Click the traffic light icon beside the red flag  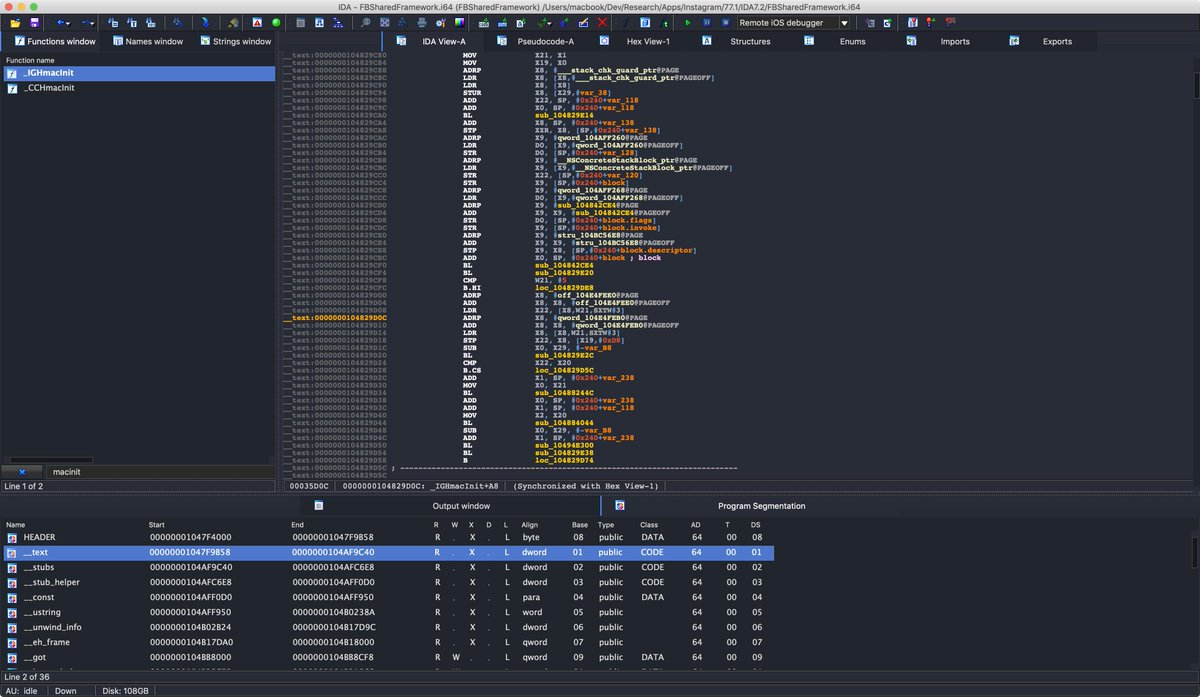click(929, 22)
